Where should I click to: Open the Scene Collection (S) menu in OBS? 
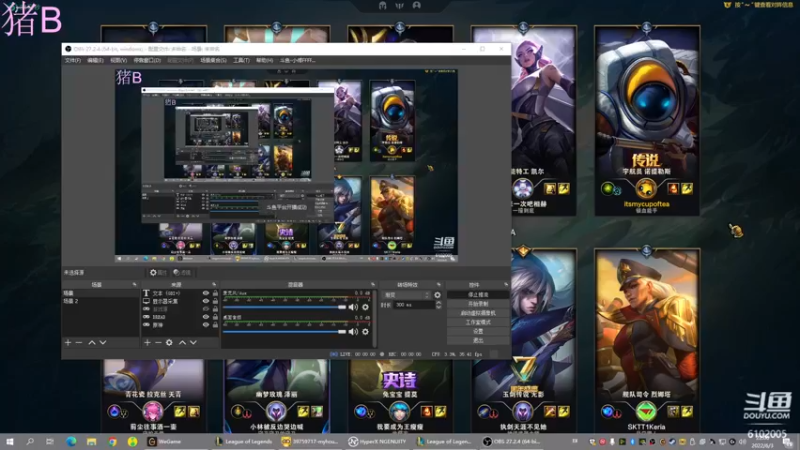pos(213,60)
